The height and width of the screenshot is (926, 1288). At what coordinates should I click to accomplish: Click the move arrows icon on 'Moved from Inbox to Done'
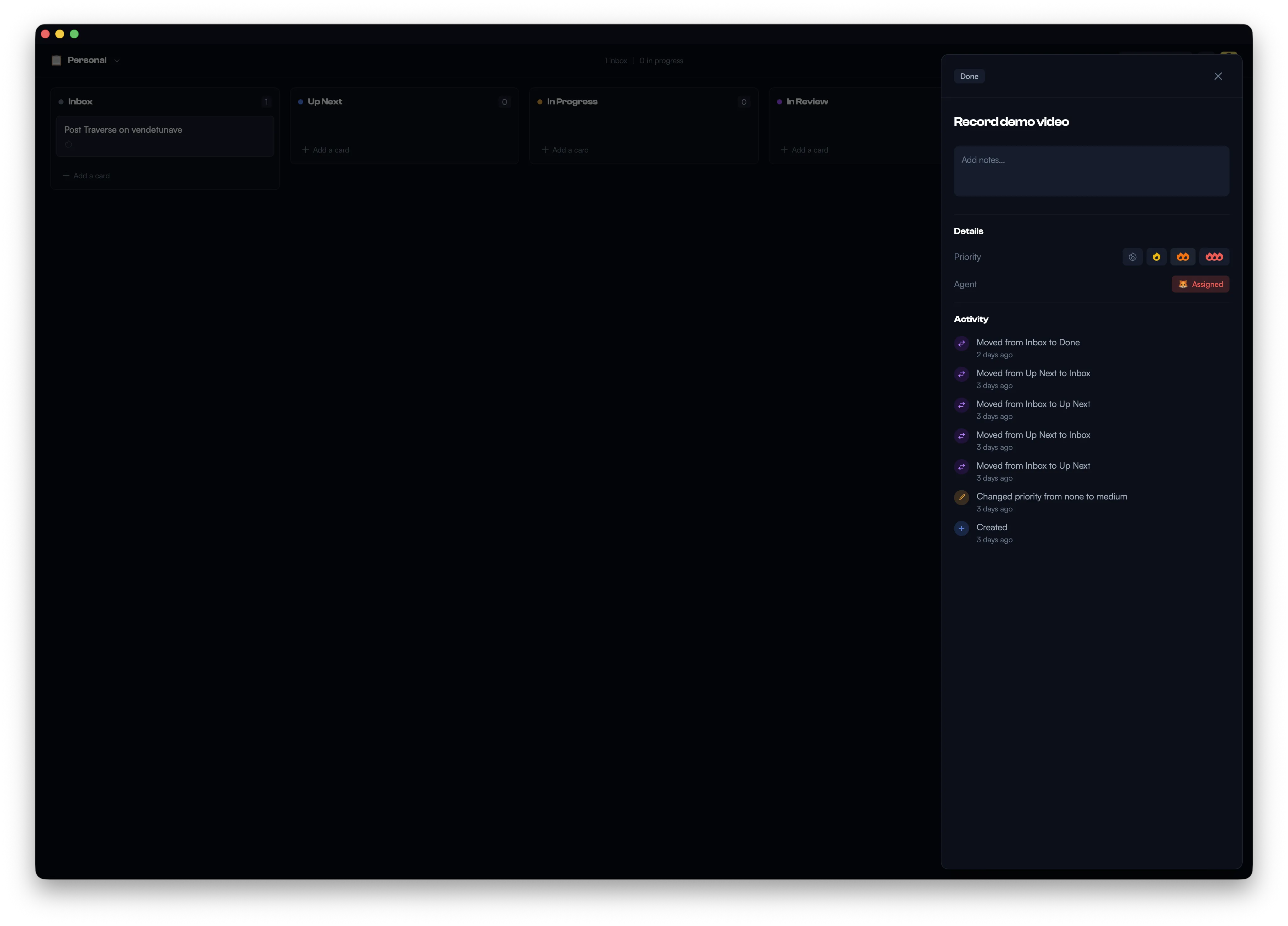(x=962, y=344)
